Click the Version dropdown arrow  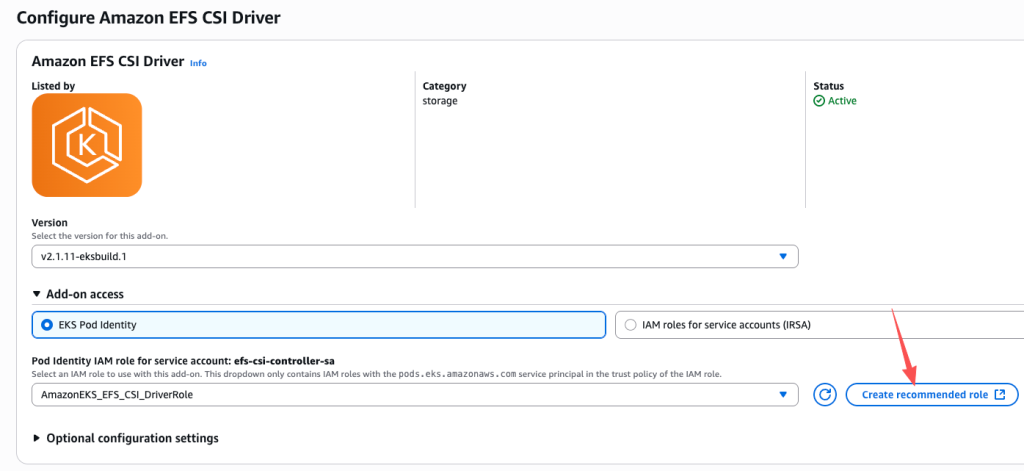783,257
